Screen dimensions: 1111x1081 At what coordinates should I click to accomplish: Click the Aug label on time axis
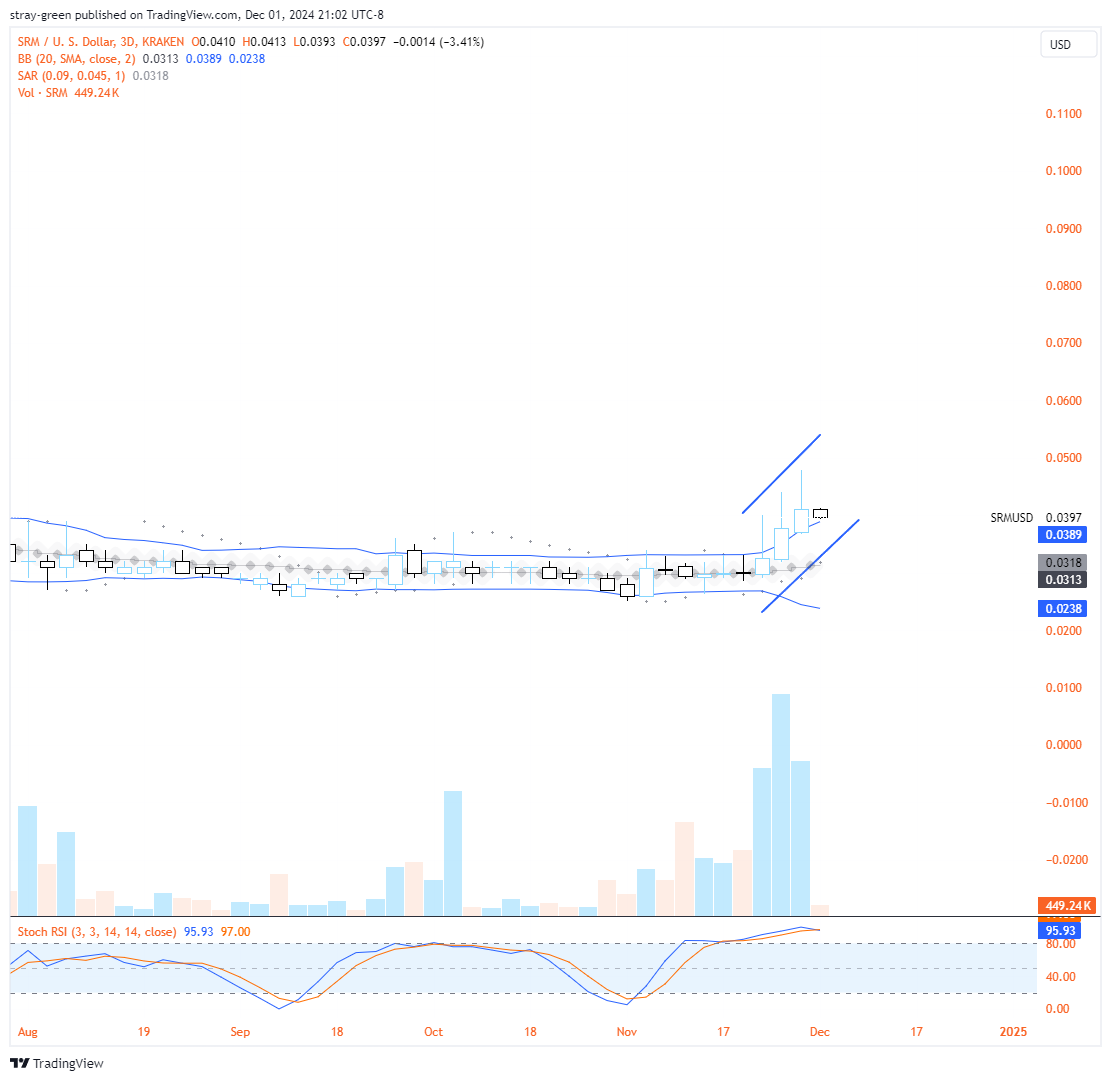(x=28, y=1031)
